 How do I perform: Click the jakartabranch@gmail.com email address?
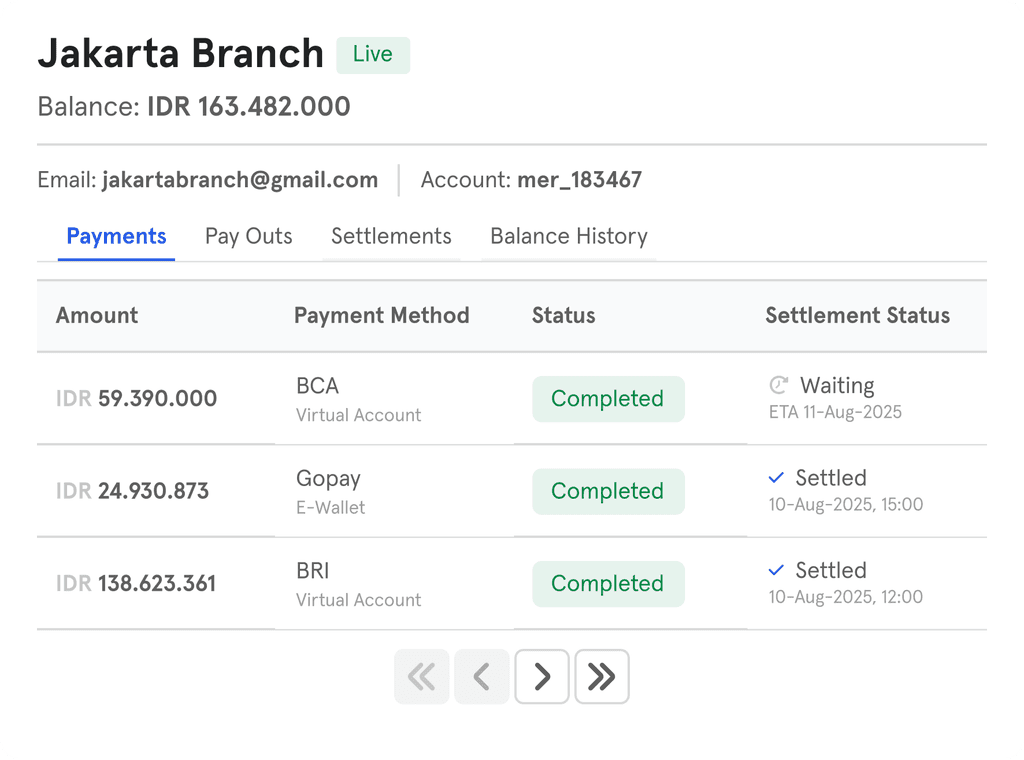[240, 180]
